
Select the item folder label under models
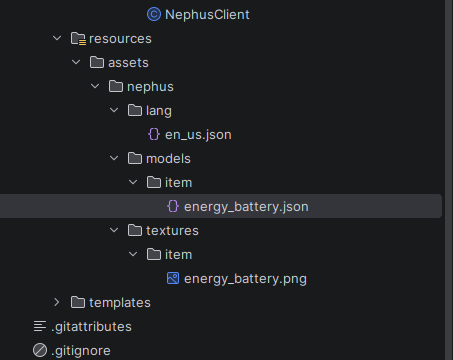coord(179,183)
